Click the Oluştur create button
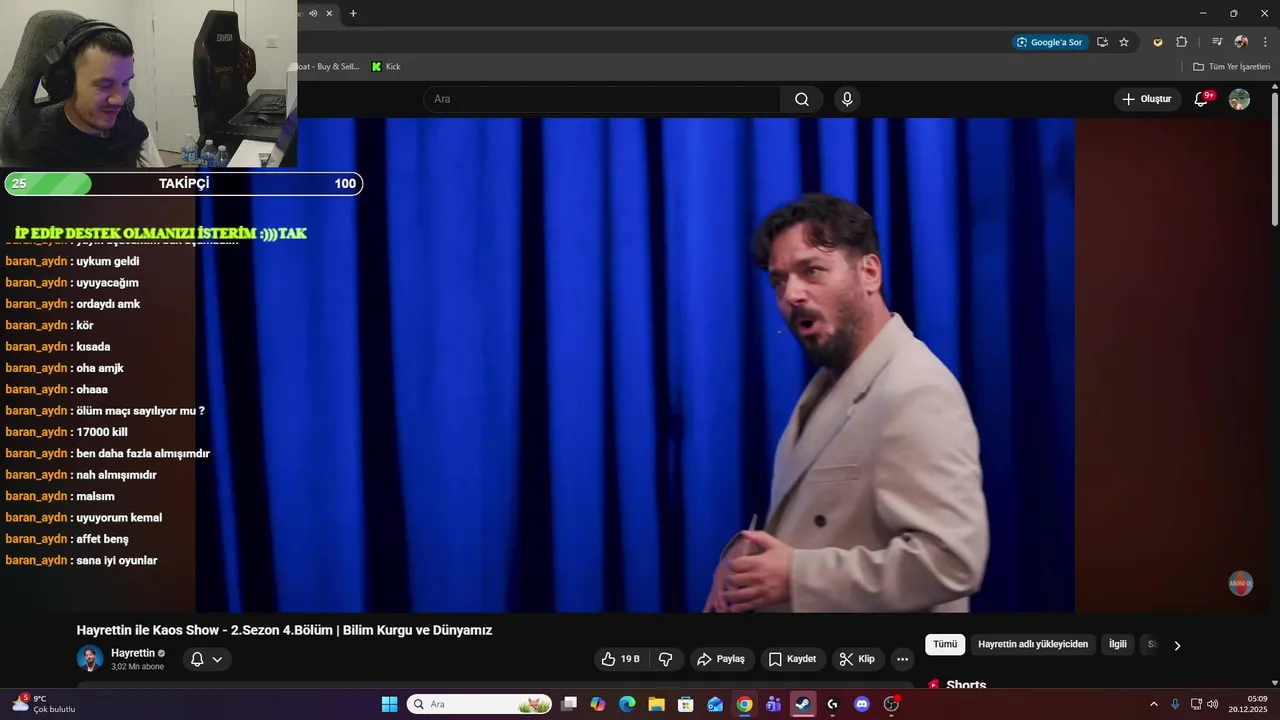The image size is (1280, 720). 1147,99
